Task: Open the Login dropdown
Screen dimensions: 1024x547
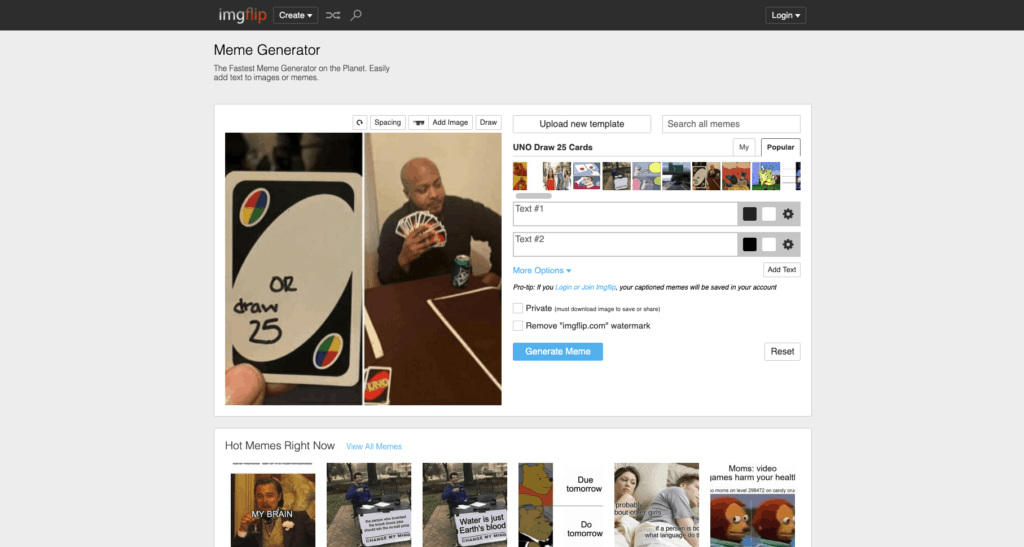Action: 786,15
